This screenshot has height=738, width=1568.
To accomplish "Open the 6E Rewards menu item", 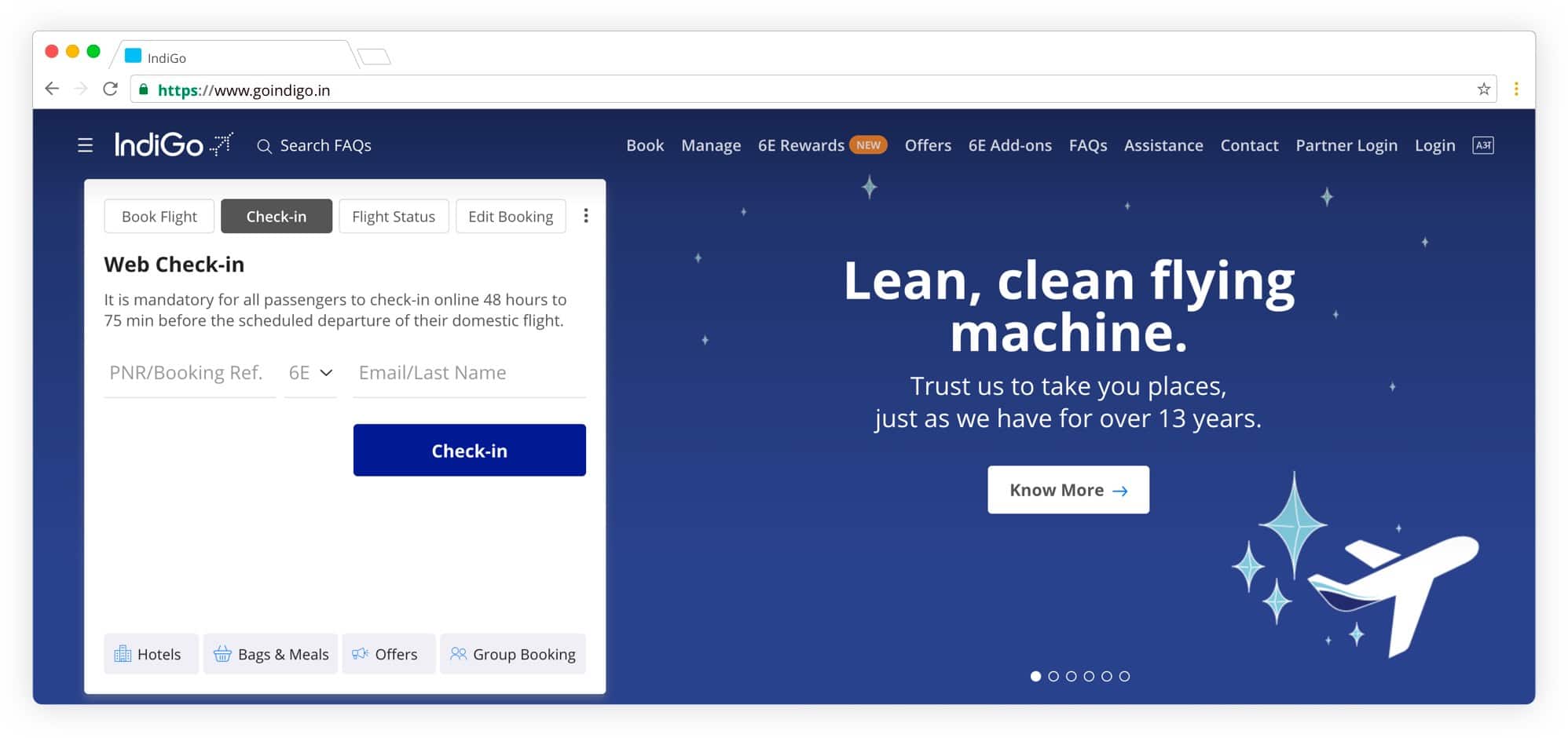I will point(800,145).
